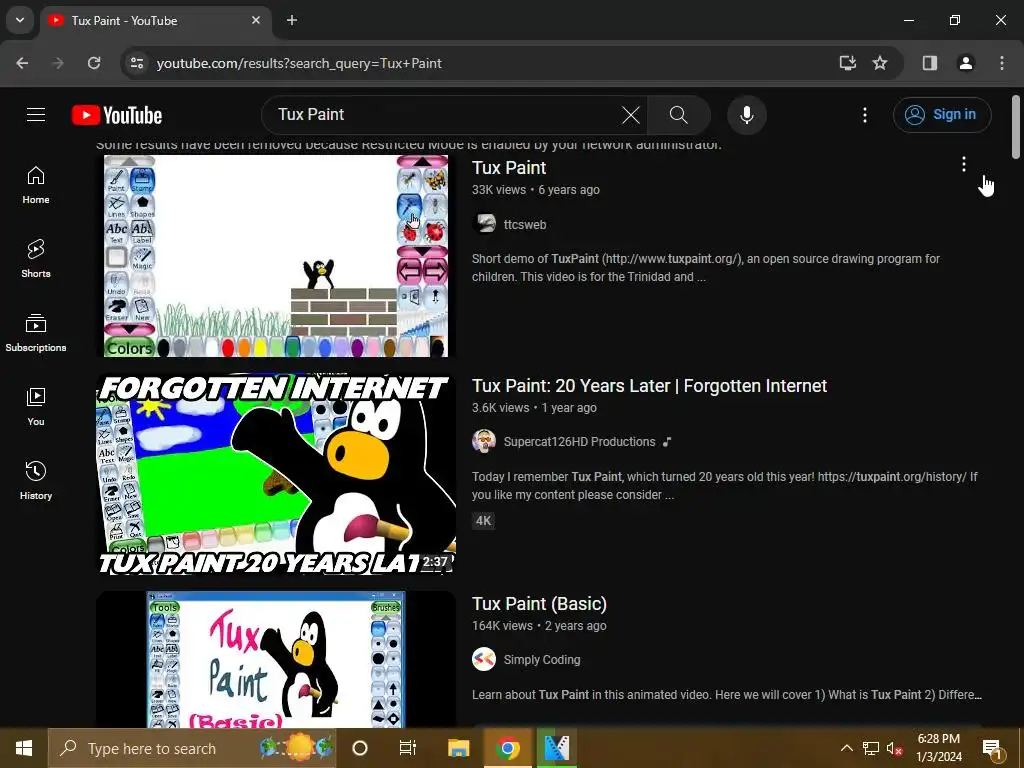1024x768 pixels.
Task: Click the browser address bar URL
Action: [299, 63]
